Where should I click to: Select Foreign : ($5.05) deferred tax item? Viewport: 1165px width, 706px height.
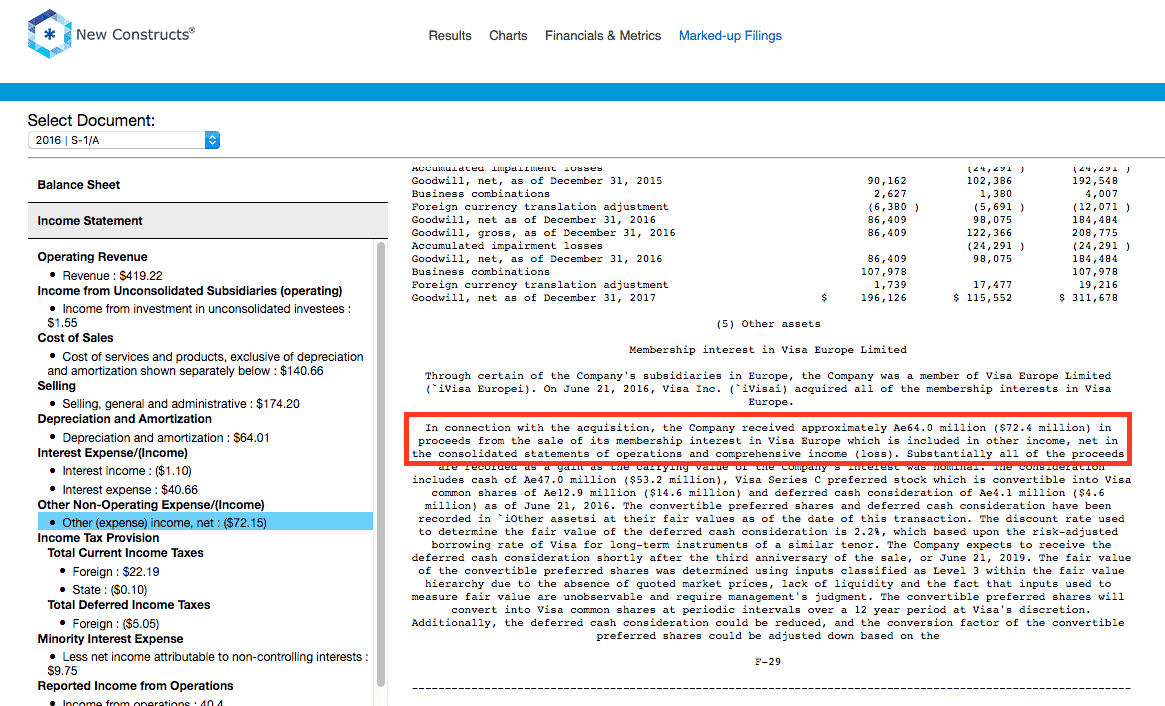(116, 624)
